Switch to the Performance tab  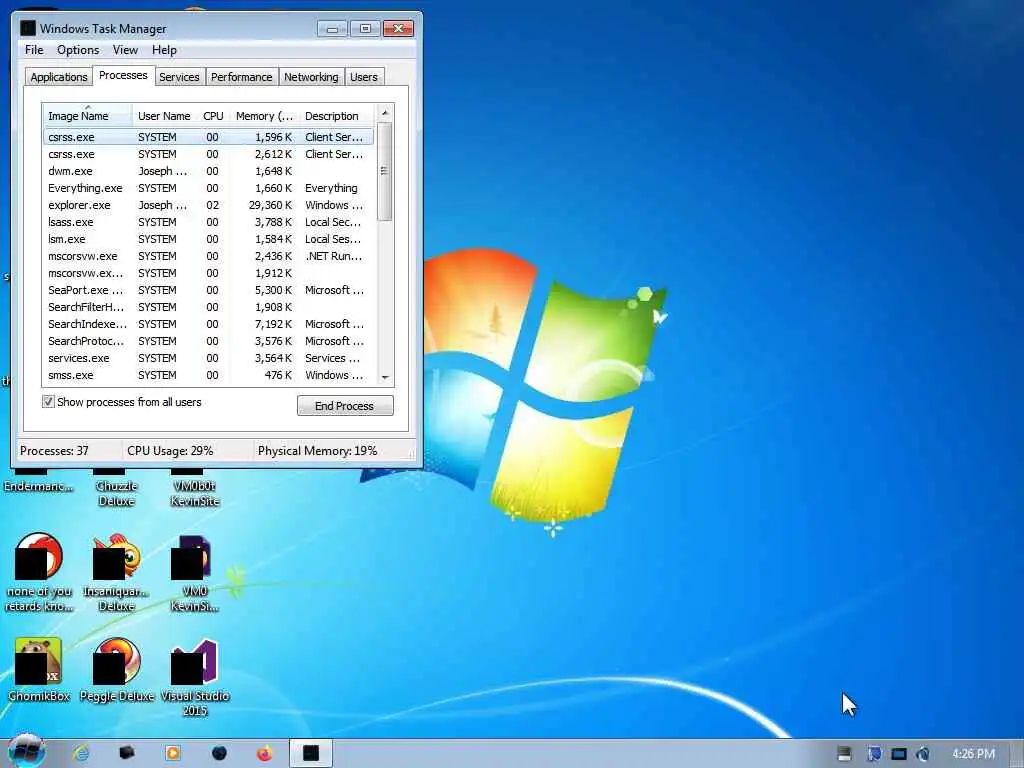pos(241,77)
